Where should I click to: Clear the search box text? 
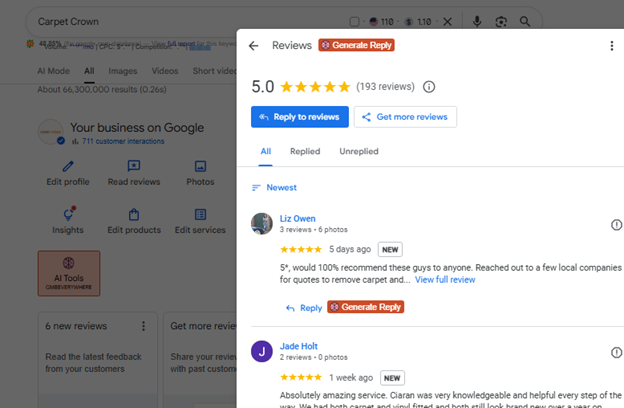[447, 21]
